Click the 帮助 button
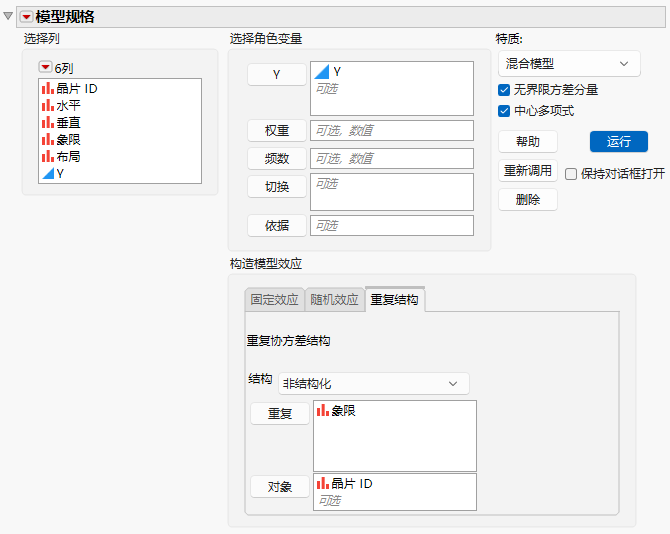670x534 pixels. point(528,141)
